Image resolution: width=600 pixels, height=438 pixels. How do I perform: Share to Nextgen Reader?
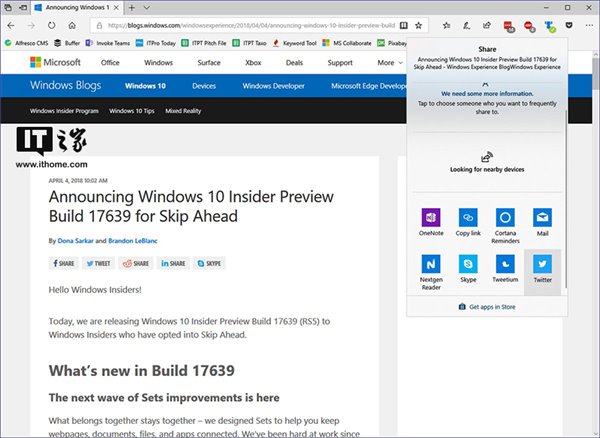point(431,272)
